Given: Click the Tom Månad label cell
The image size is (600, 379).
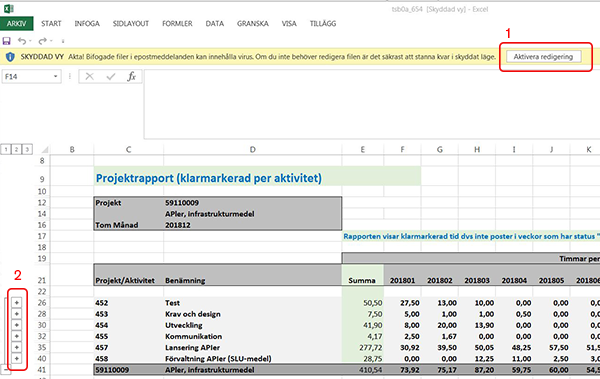Looking at the screenshot, I should click(129, 225).
